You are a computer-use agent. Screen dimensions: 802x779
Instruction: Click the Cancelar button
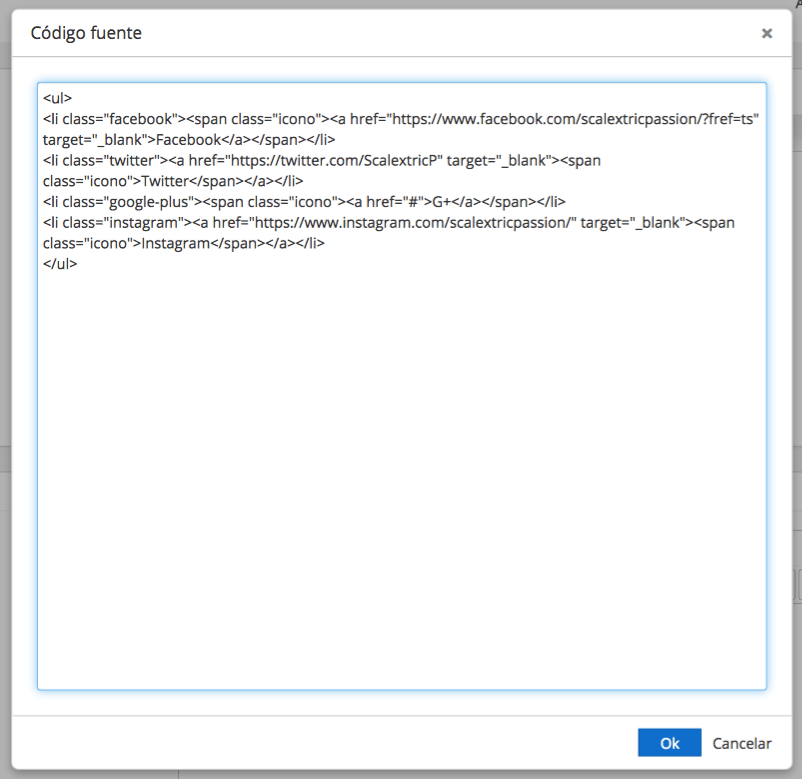point(742,743)
